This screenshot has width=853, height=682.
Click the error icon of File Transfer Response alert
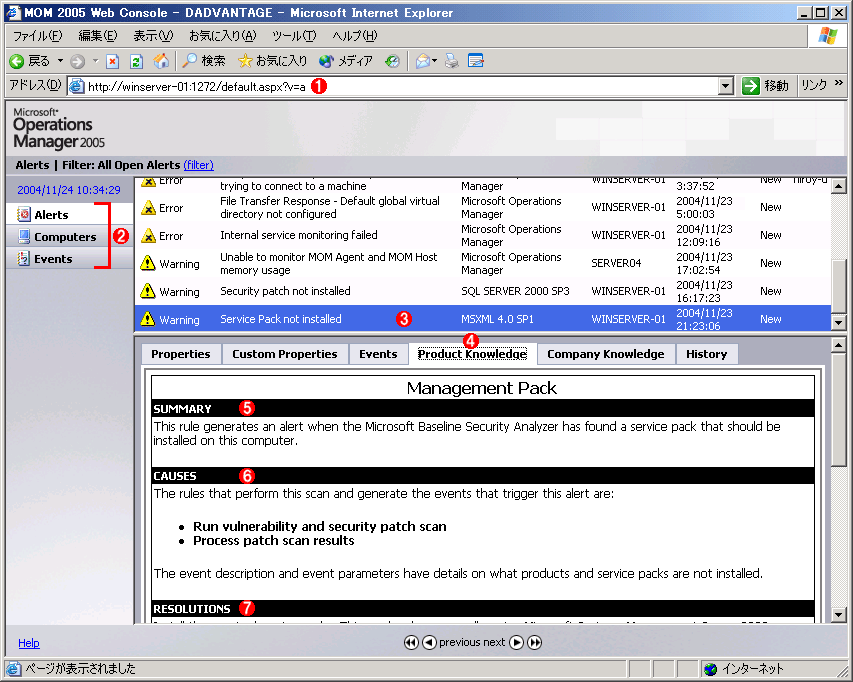click(148, 208)
